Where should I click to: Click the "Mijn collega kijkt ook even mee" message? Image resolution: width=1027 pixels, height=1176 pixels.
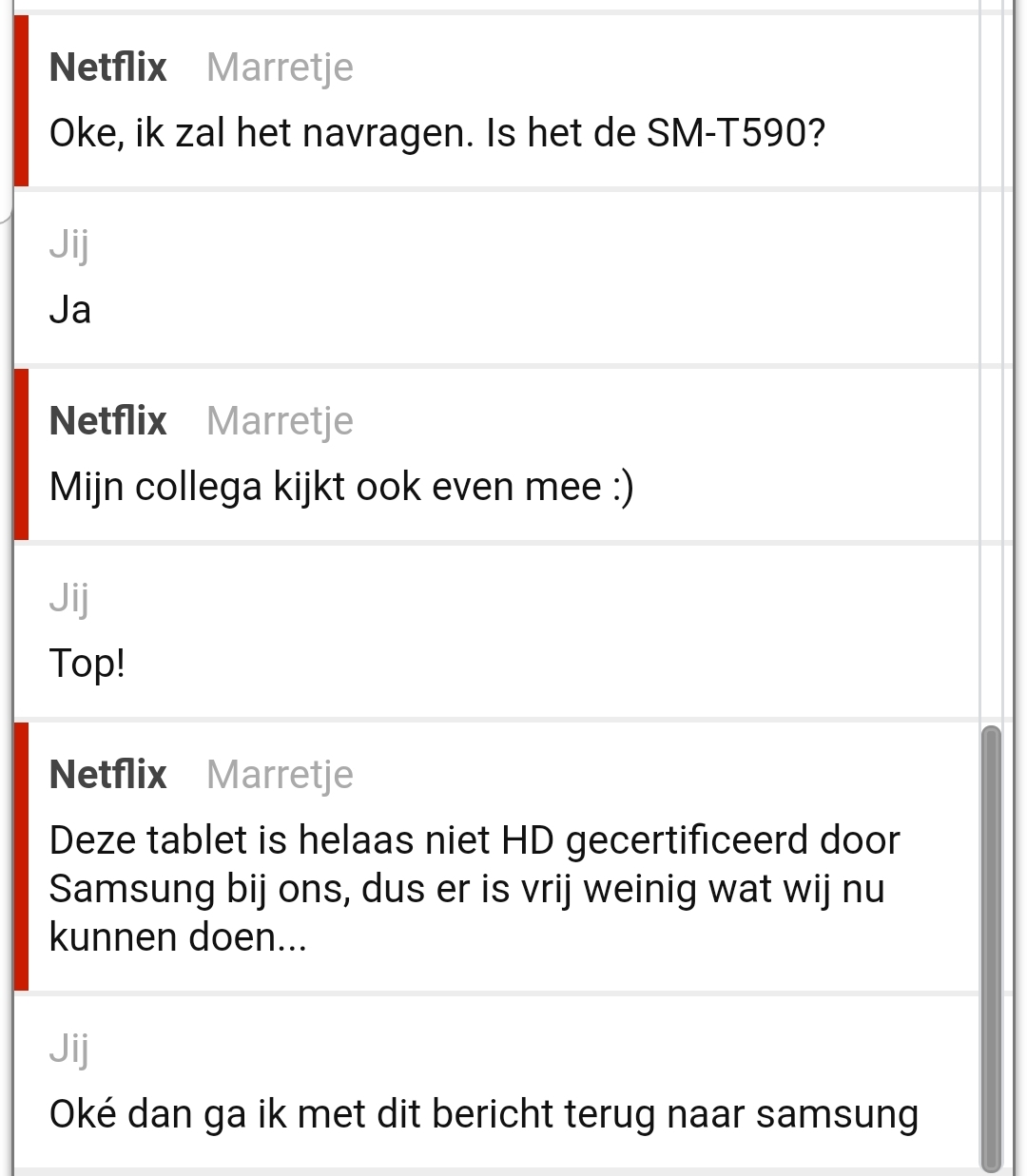tap(340, 487)
